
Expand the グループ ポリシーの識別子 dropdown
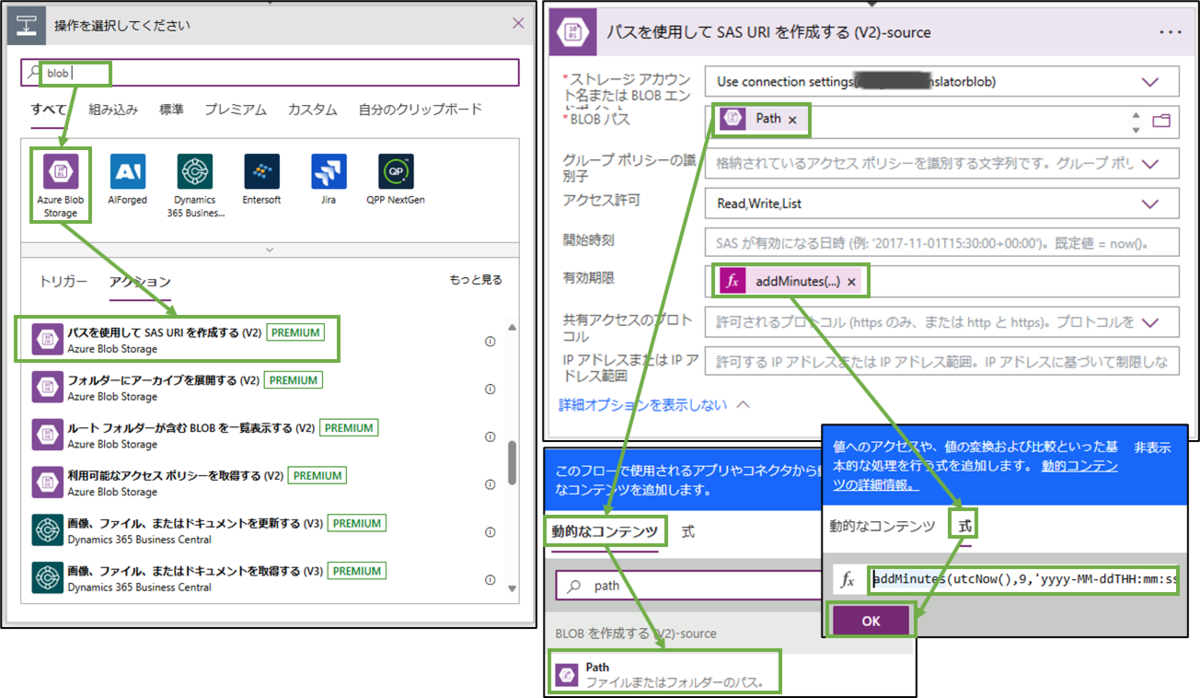[x=1150, y=162]
